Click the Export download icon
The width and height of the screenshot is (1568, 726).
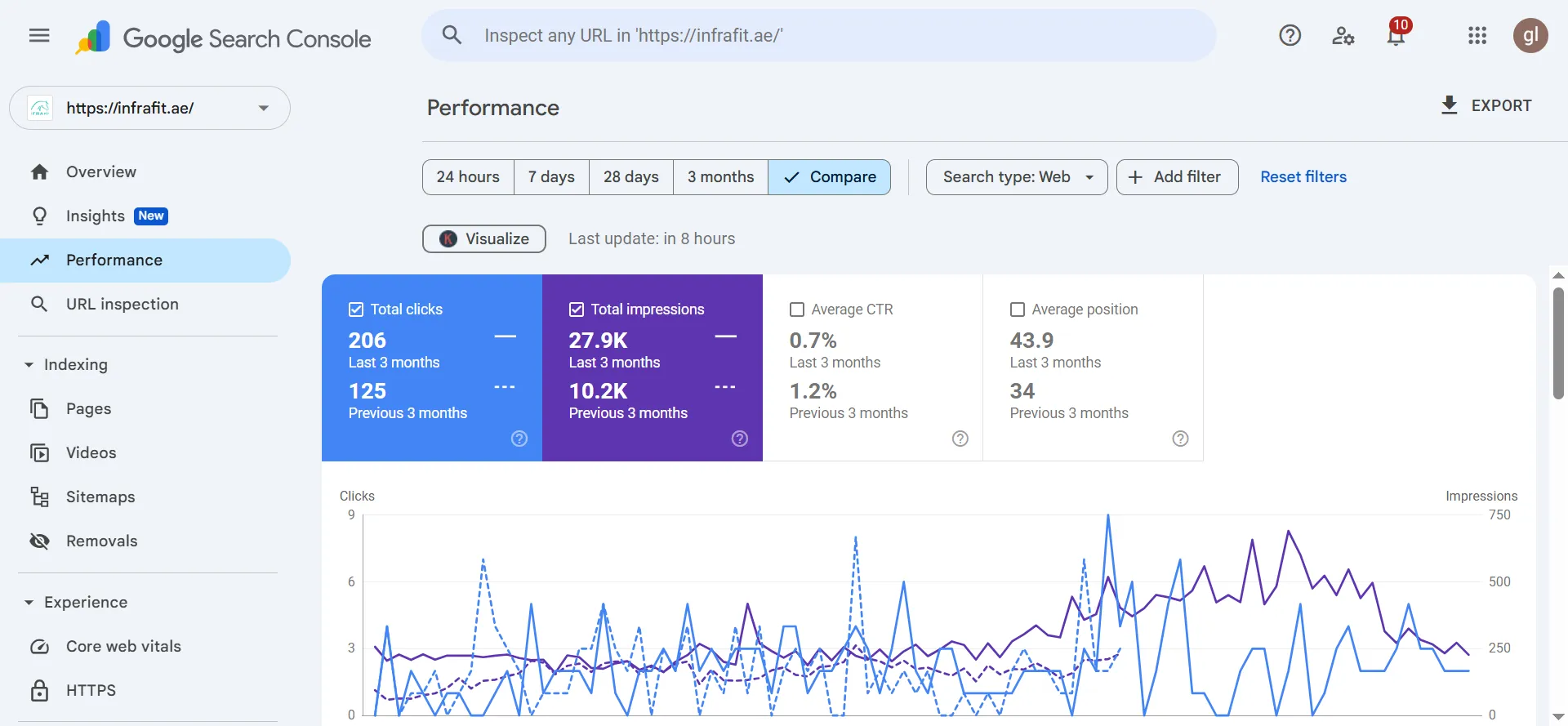pos(1450,105)
